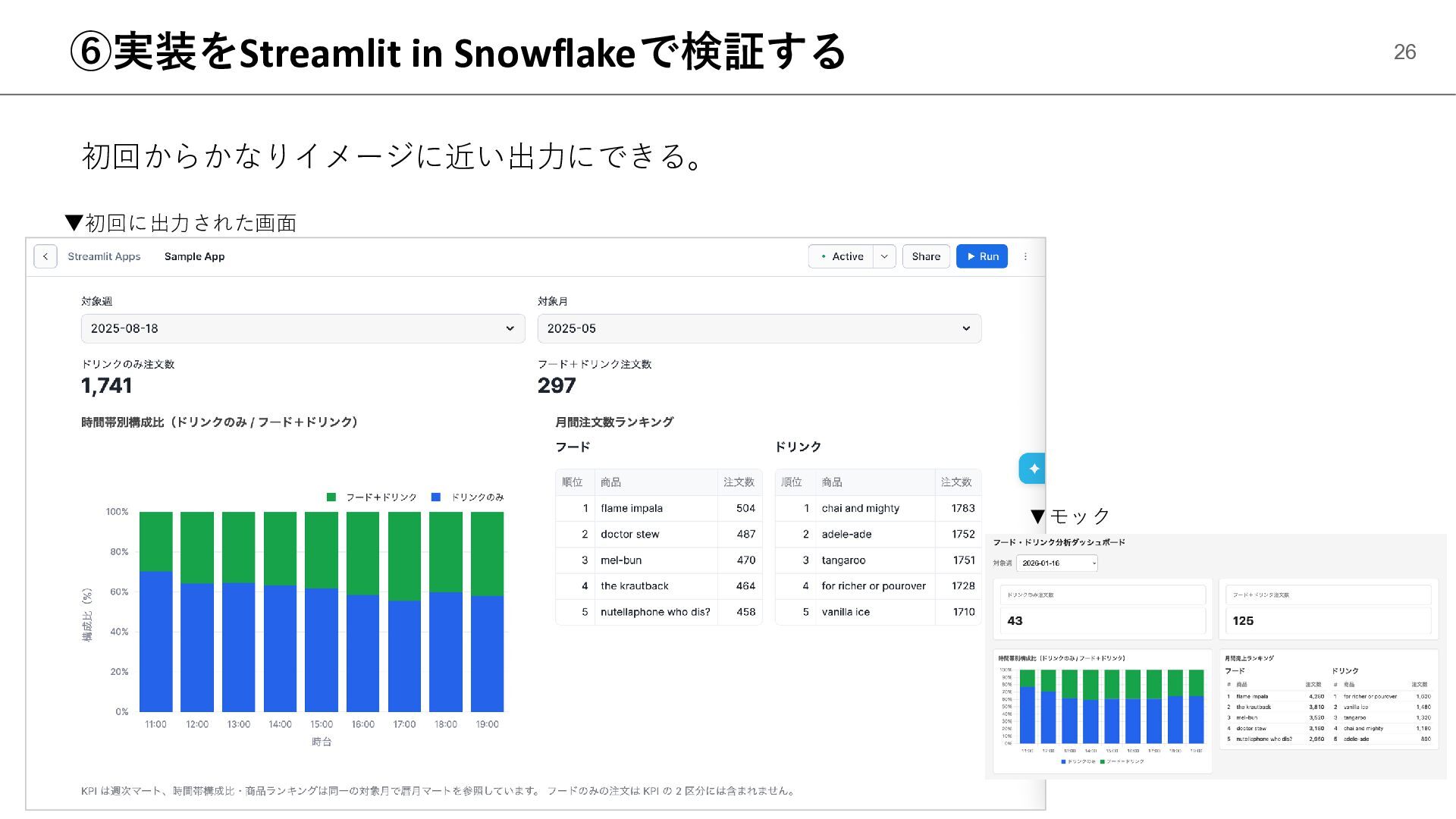Open the 対象週 2025-08-18 dropdown

(x=303, y=328)
